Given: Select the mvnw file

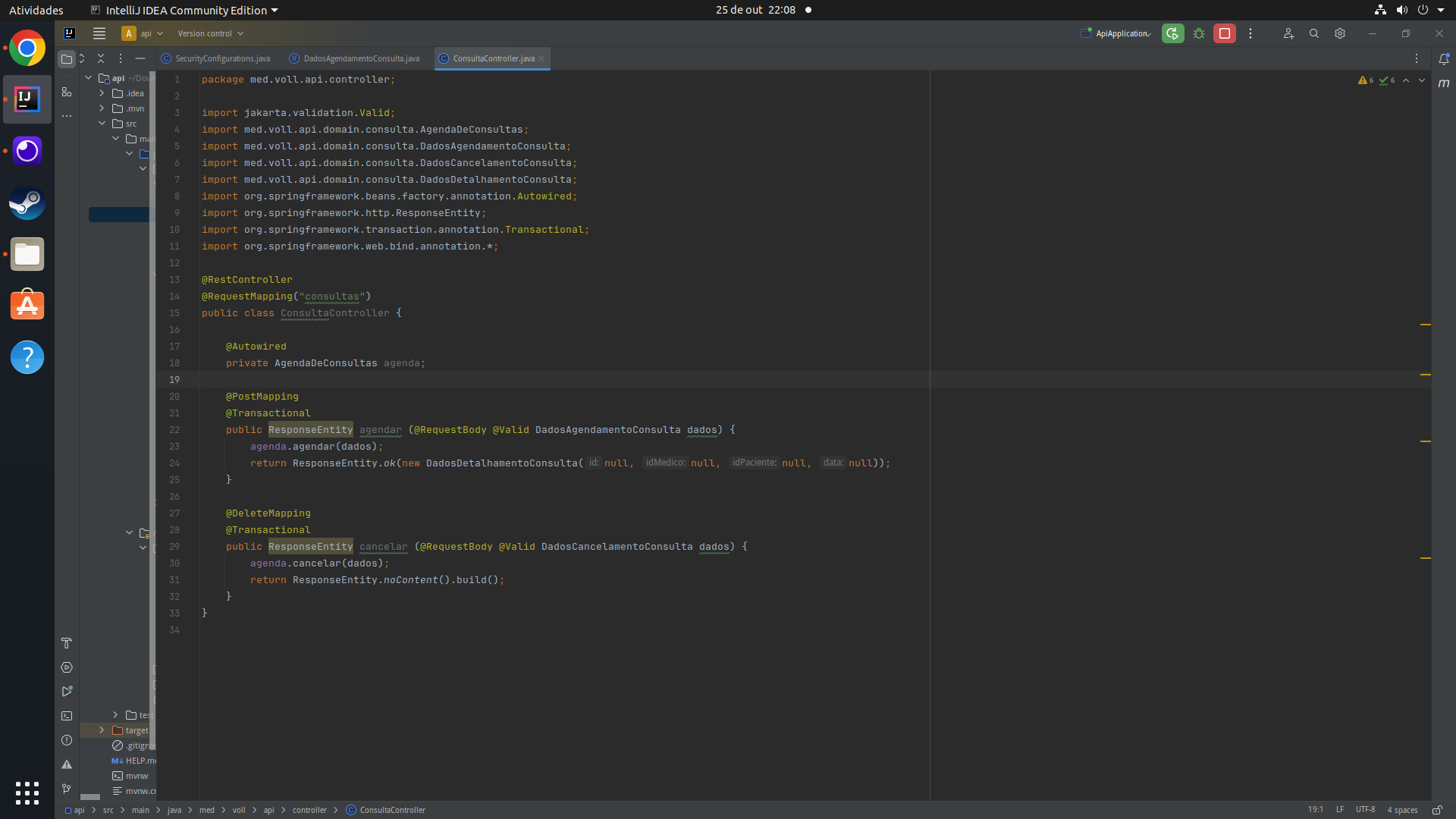Looking at the screenshot, I should (130, 776).
